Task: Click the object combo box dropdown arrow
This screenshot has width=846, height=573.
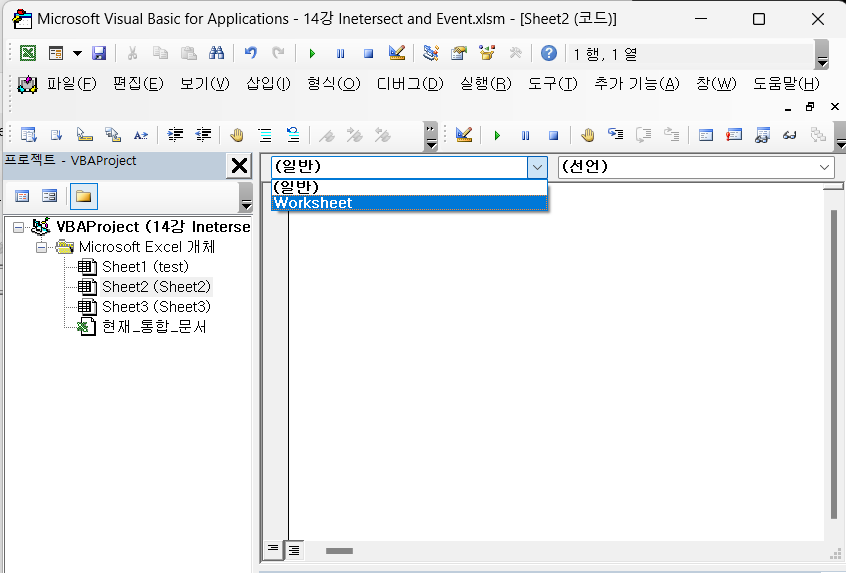Action: 537,167
